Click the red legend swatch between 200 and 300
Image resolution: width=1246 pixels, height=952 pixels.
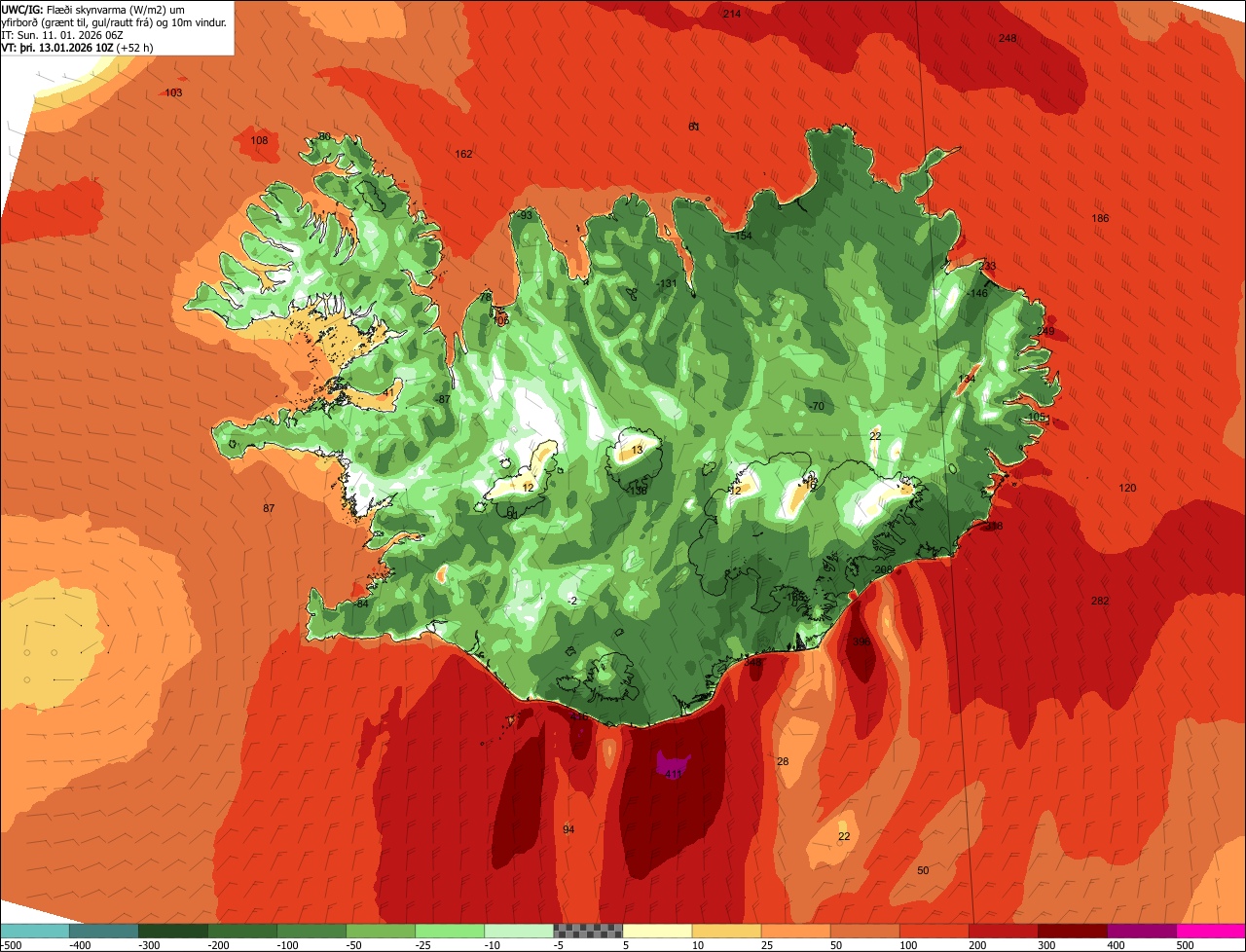1004,931
